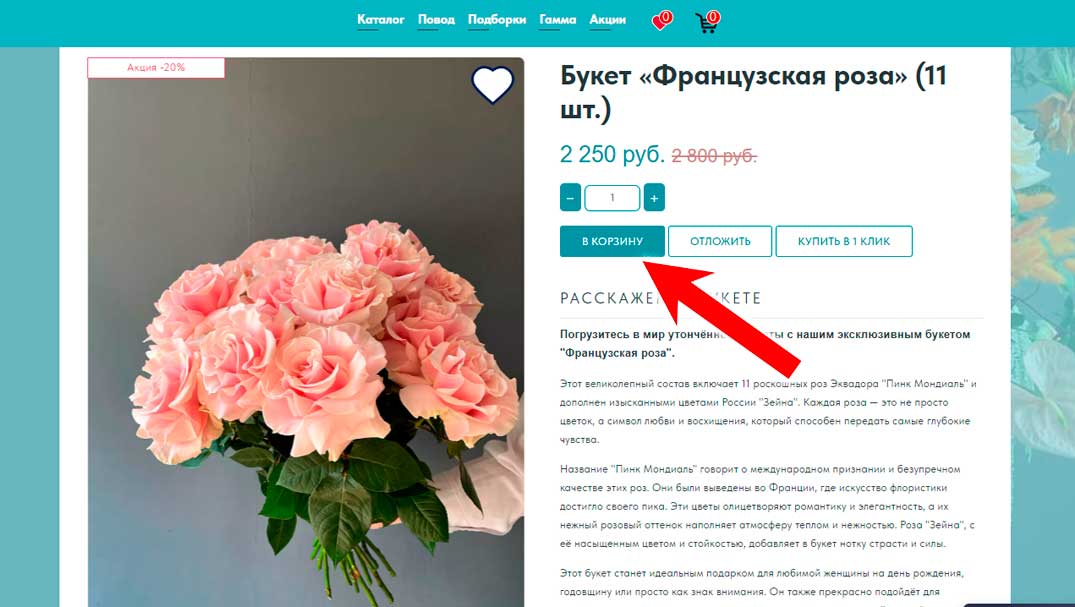Click the 2 250 руб. price
Screen dimensions: 1075x607
[612, 154]
